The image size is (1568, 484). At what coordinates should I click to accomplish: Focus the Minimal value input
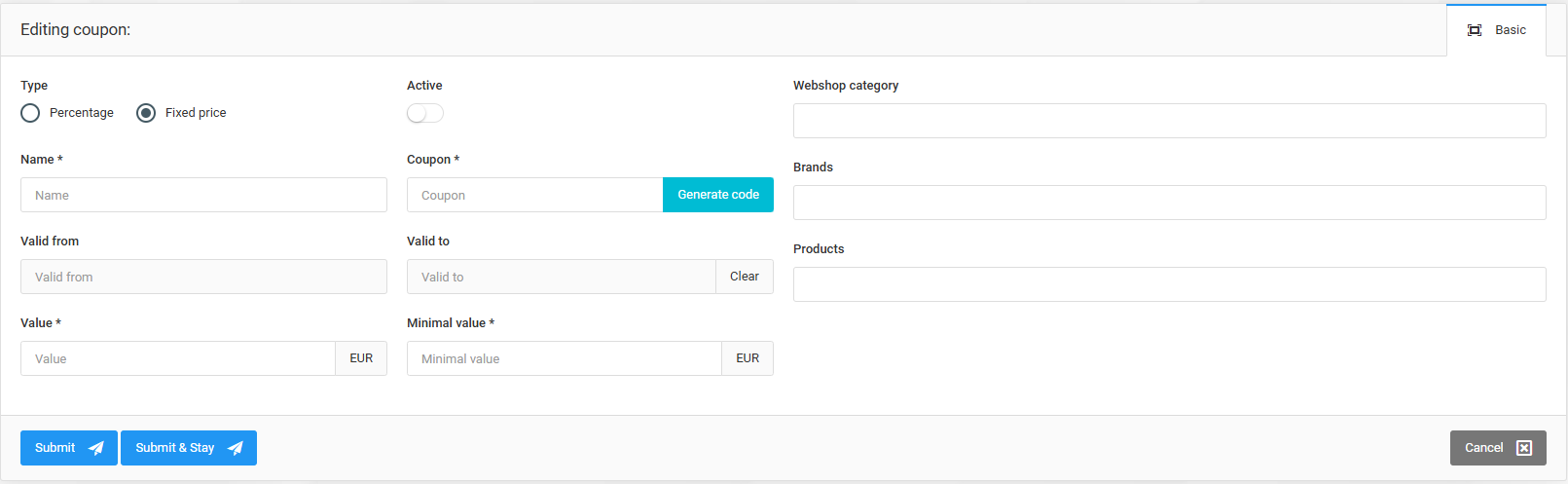click(x=564, y=358)
